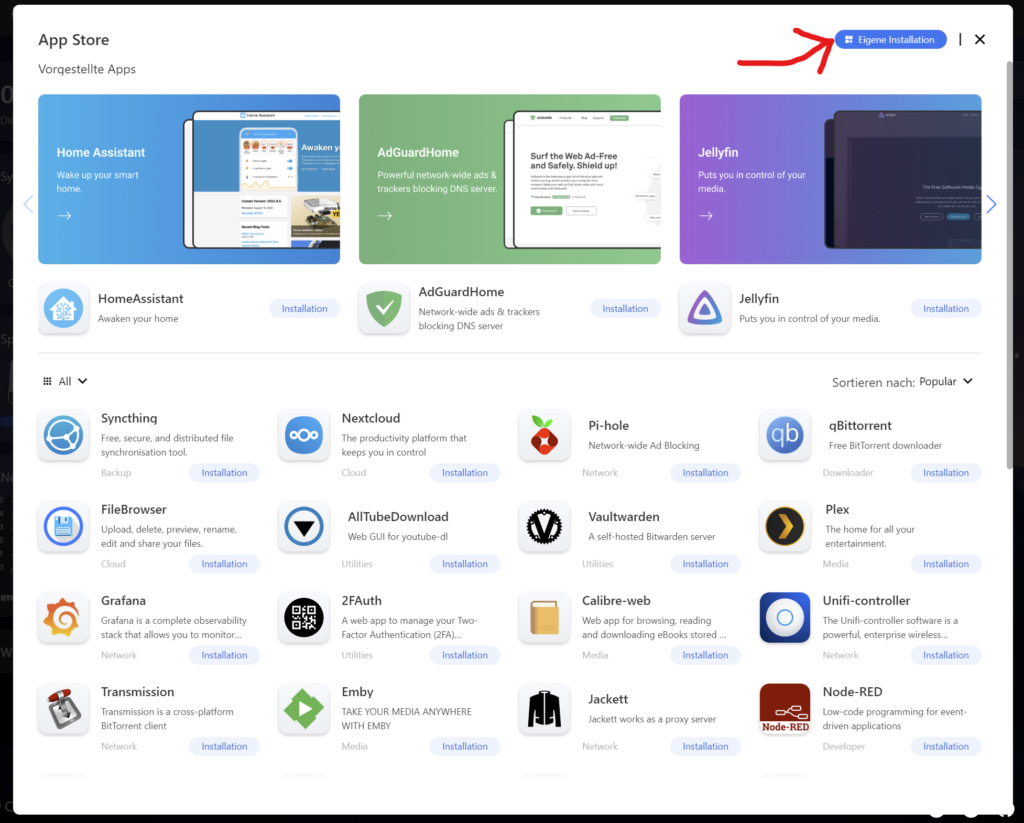Screen dimensions: 1024x823
Task: Open the Nextcloud app icon
Action: pyautogui.click(x=304, y=435)
